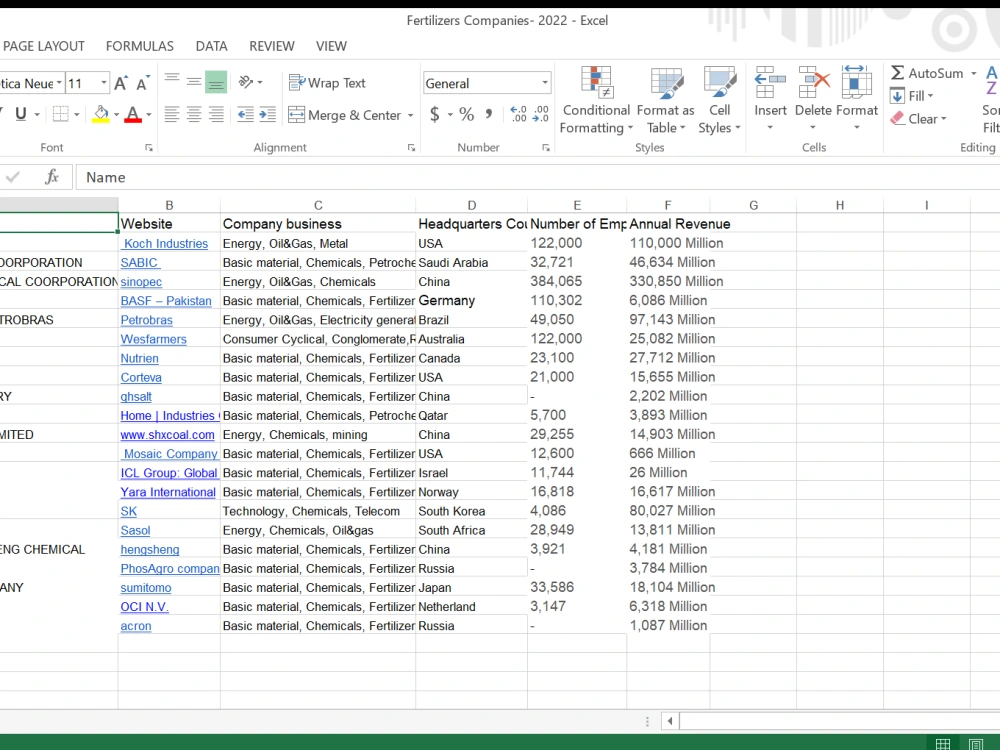Screen dimensions: 1000x750
Task: Click Decrease Decimal icon
Action: 541,115
